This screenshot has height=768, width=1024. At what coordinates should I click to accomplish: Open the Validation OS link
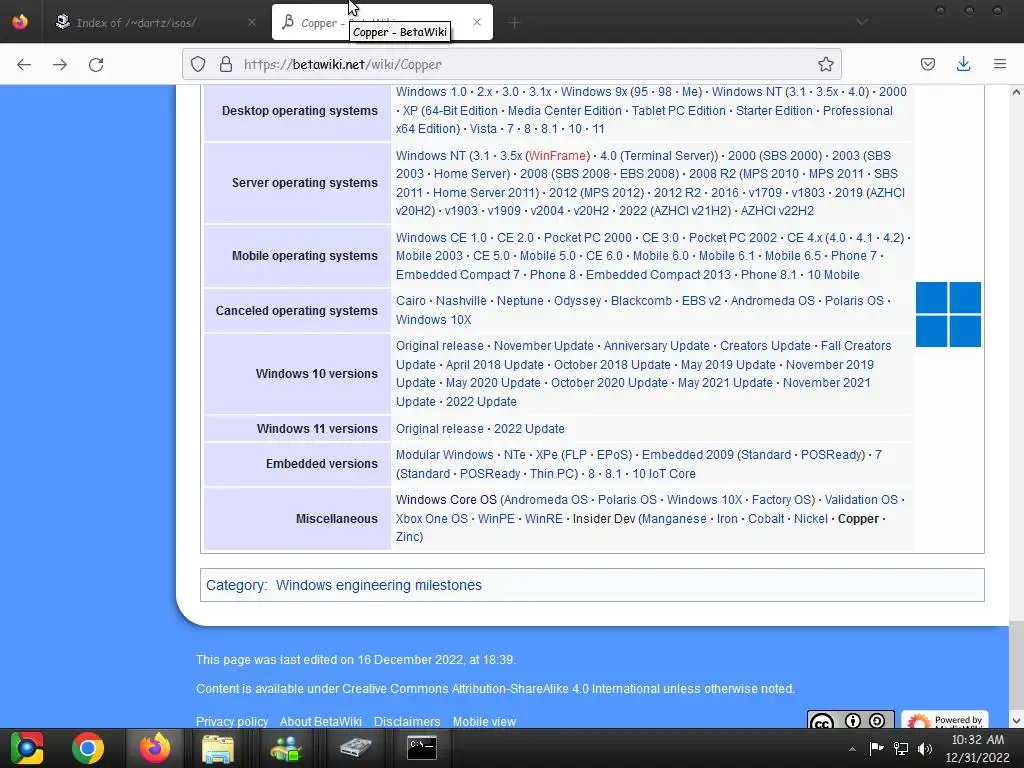click(861, 500)
